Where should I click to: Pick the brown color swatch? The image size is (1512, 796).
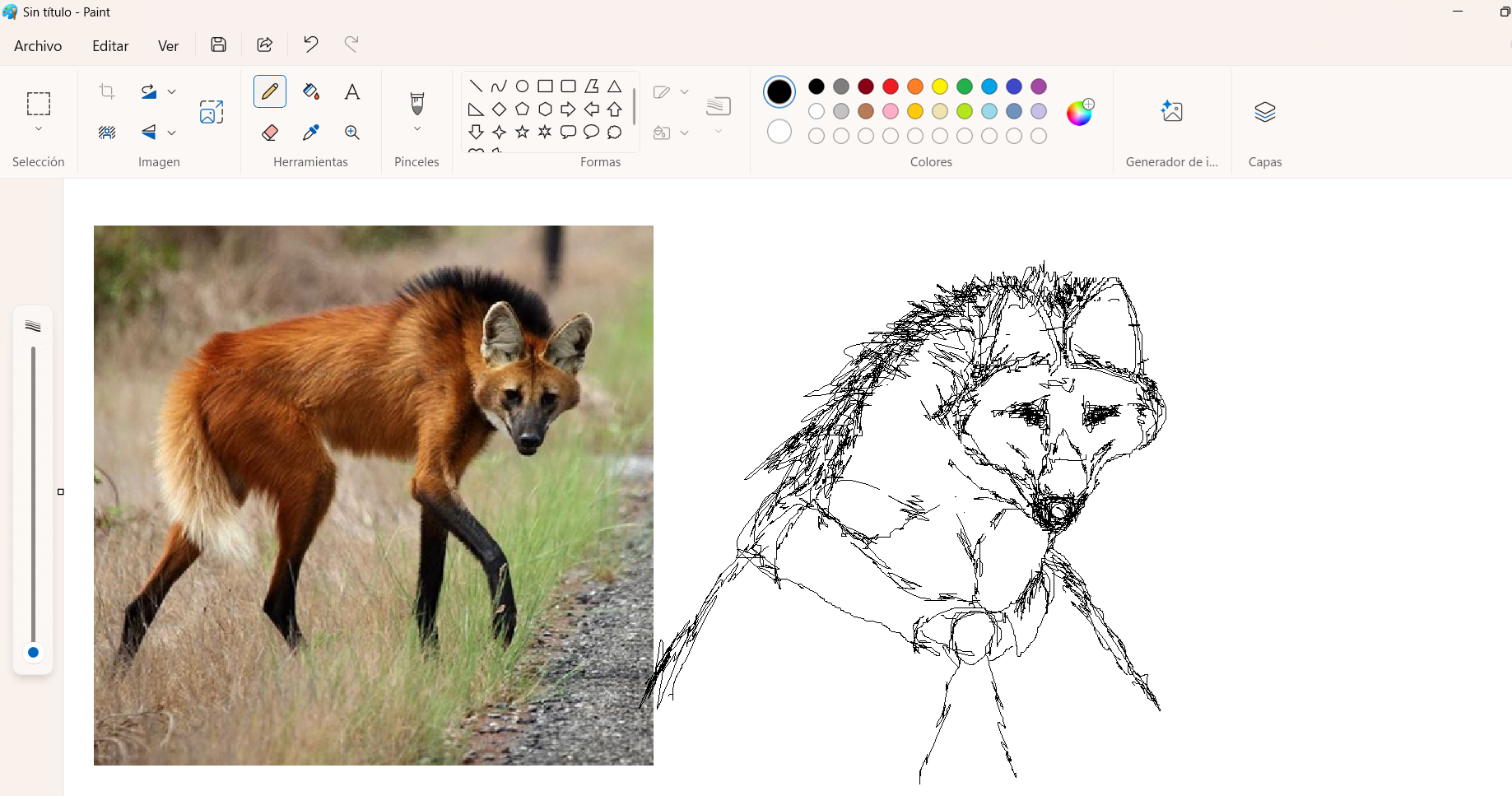(866, 111)
